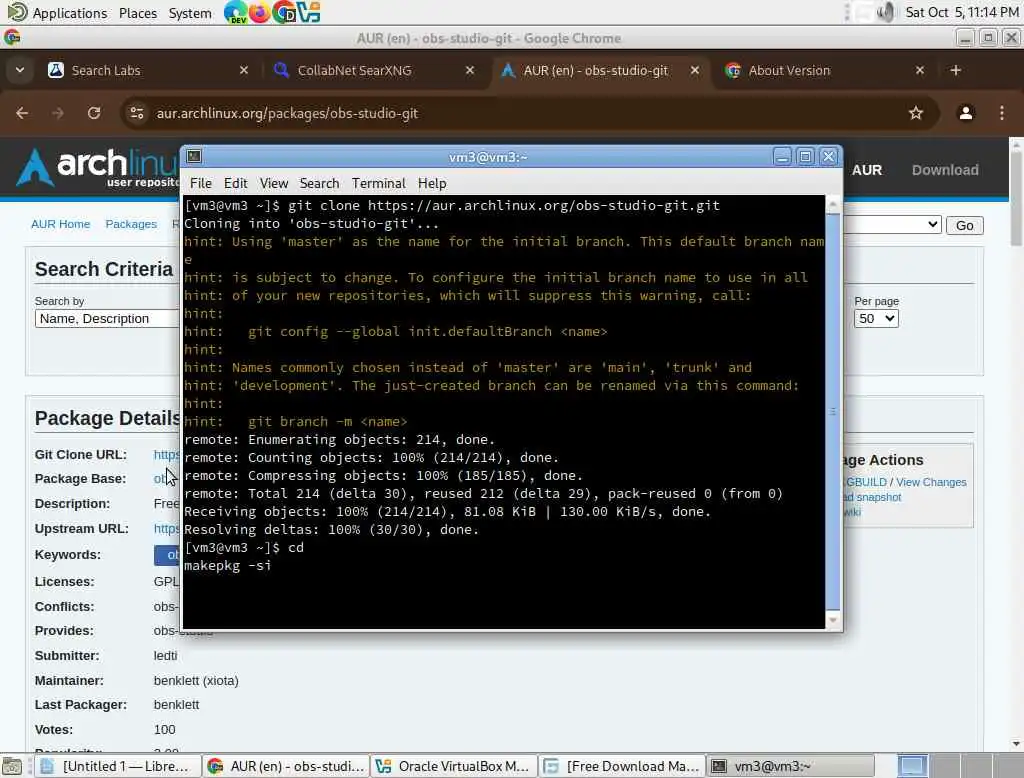
Task: Open Chrome's tab search dropdown arrow
Action: coord(20,70)
